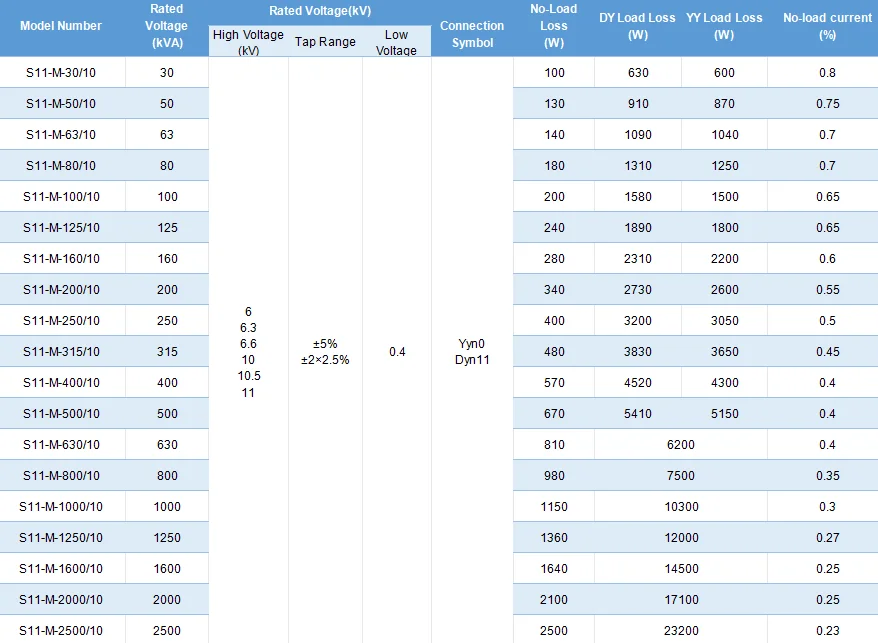Select model cell S11-M-160/10
This screenshot has height=643, width=878.
coord(61,259)
